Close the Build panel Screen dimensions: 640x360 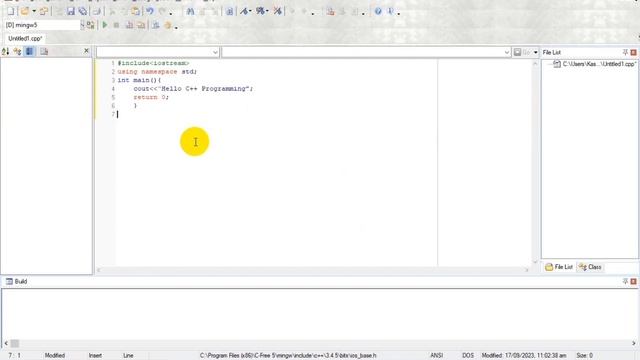(633, 282)
